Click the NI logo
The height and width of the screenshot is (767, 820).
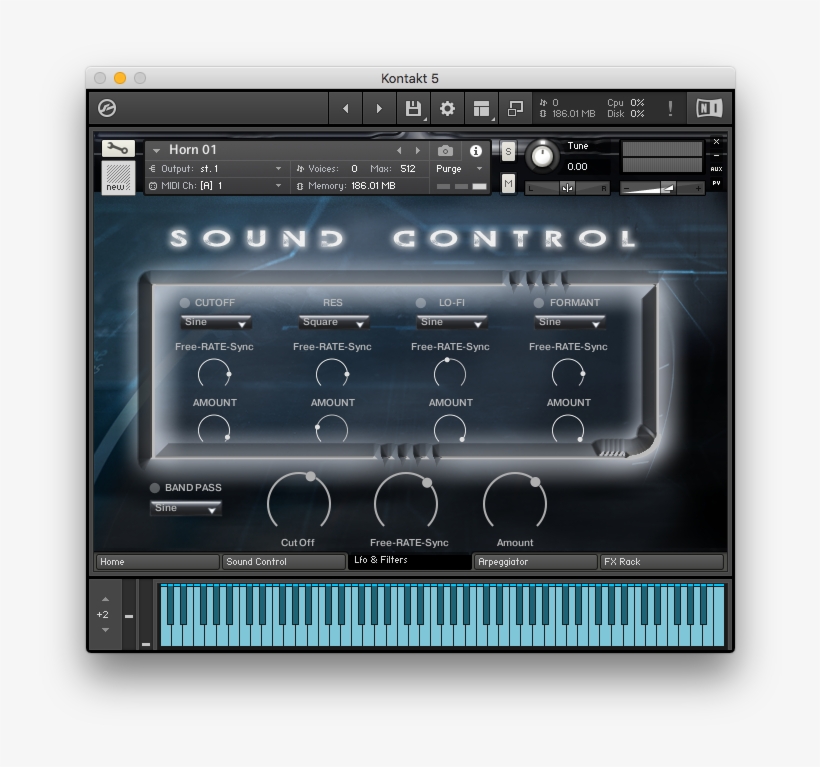709,108
